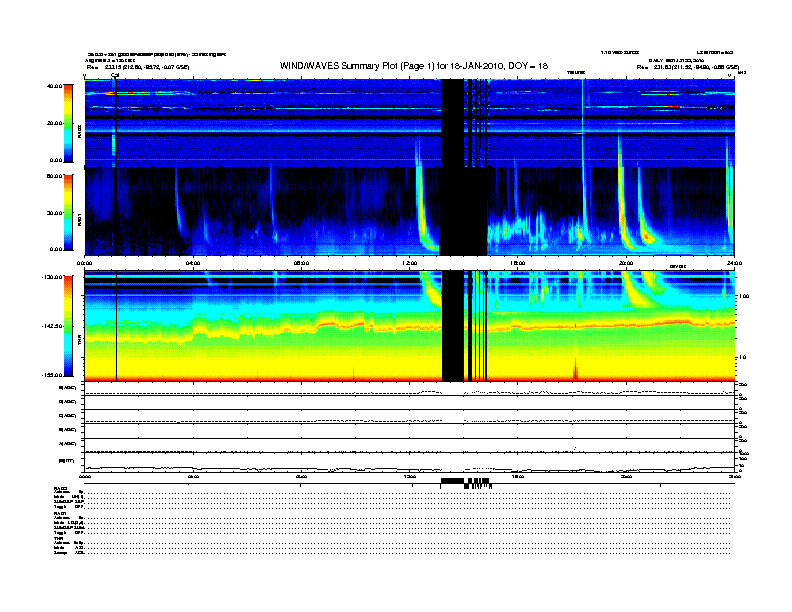Click the 12:00 time label under RAD1 spectrogram
The height and width of the screenshot is (612, 792).
coord(410,263)
